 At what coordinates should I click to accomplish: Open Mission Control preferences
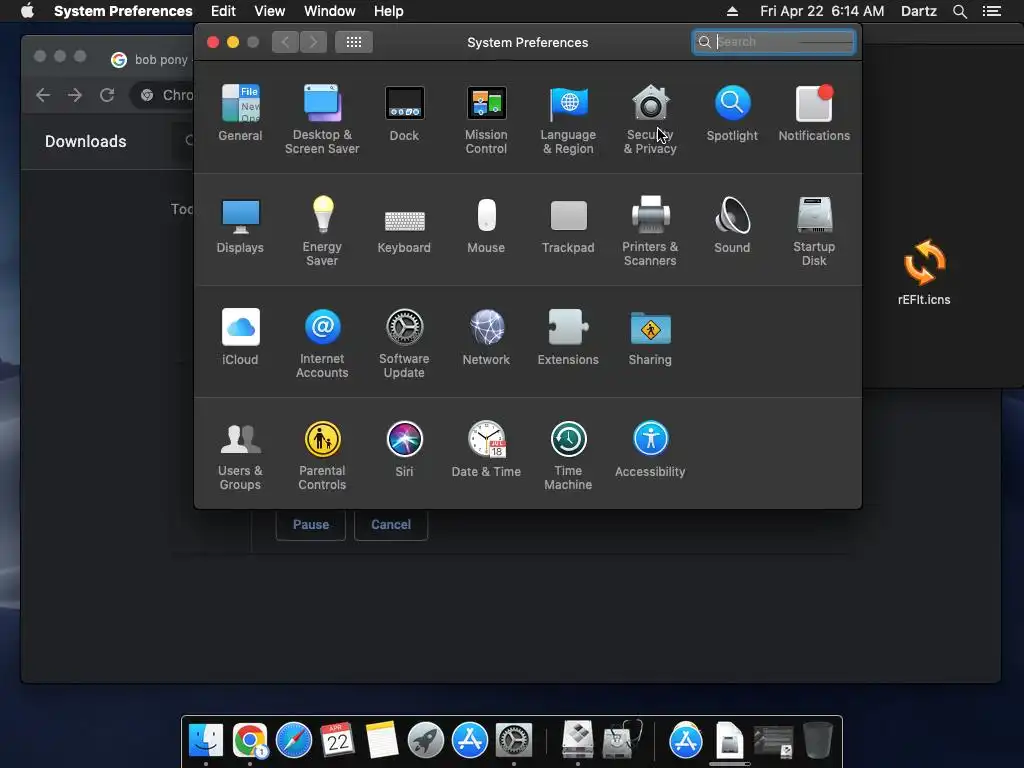point(486,120)
